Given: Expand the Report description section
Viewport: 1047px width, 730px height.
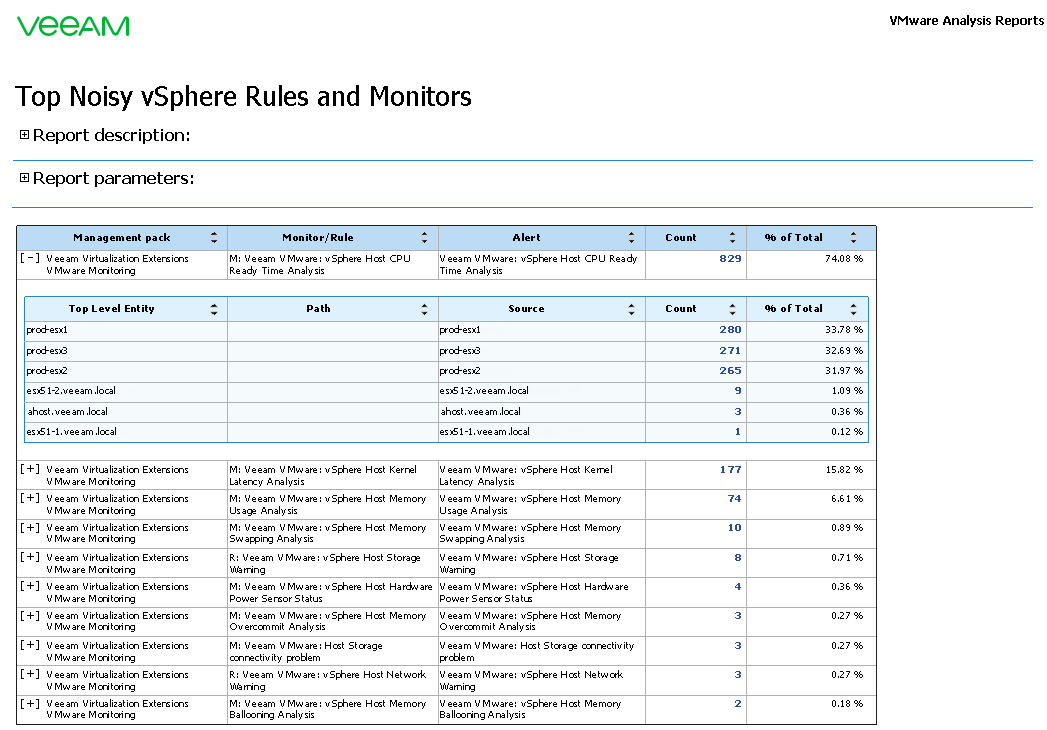Looking at the screenshot, I should coord(24,135).
